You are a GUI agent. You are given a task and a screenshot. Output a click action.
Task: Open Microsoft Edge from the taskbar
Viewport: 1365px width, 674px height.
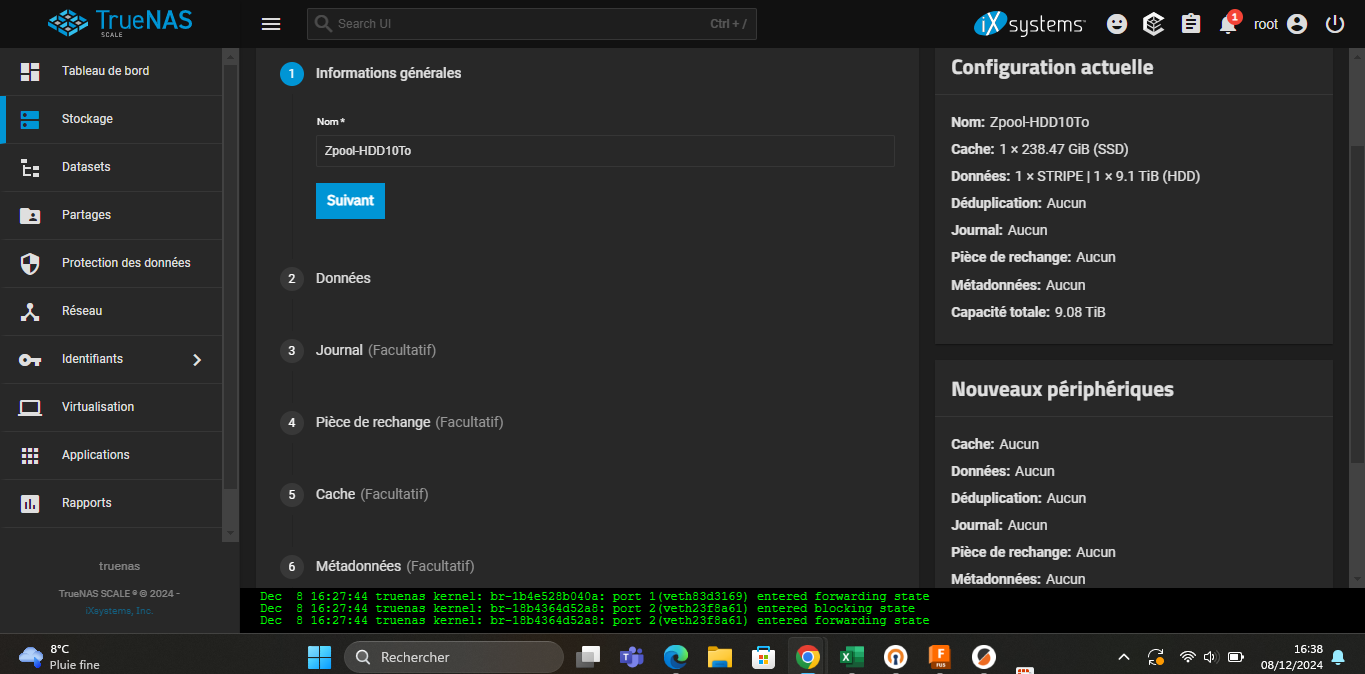point(676,657)
